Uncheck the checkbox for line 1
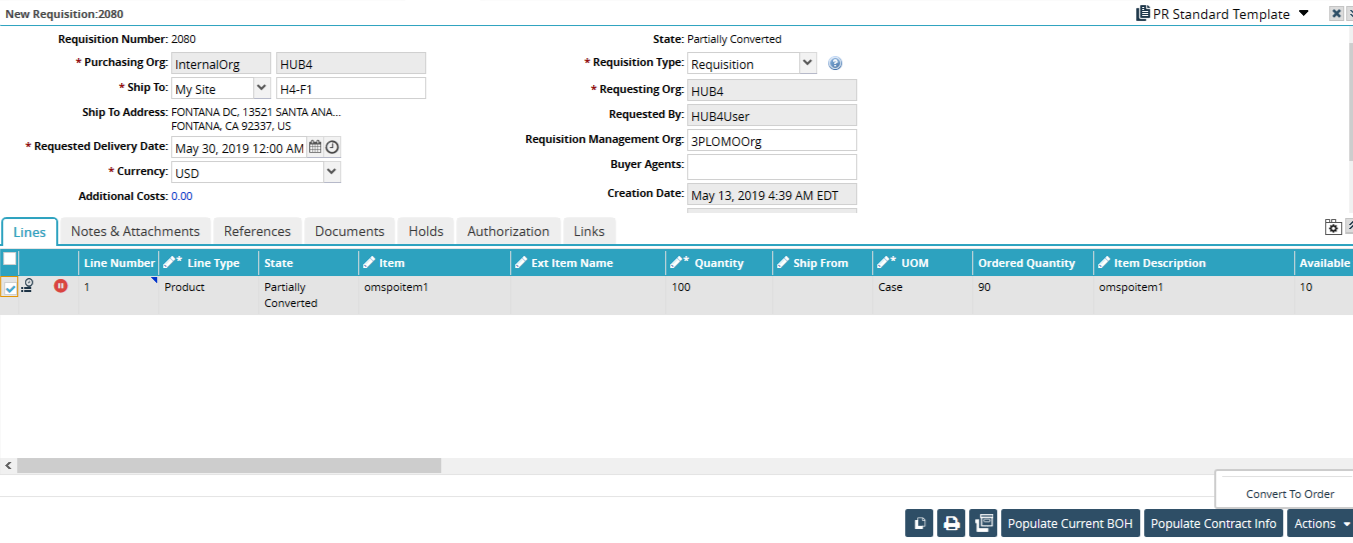 click(x=10, y=288)
